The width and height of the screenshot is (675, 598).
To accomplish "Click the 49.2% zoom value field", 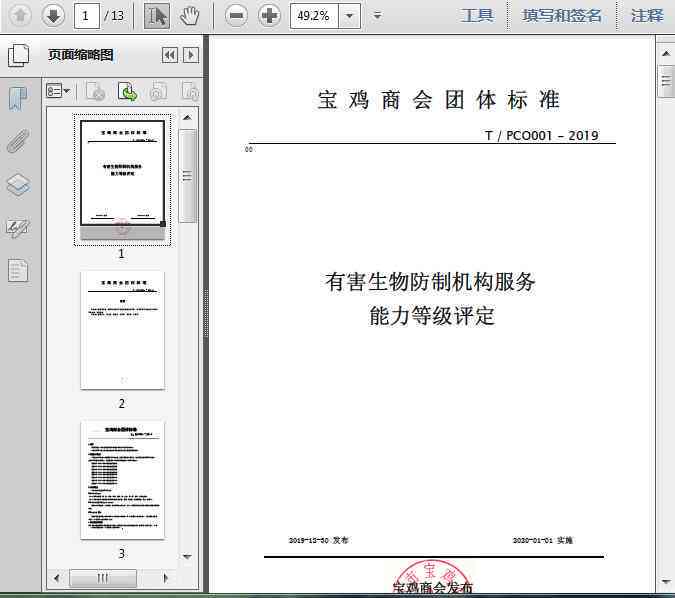I will 314,16.
